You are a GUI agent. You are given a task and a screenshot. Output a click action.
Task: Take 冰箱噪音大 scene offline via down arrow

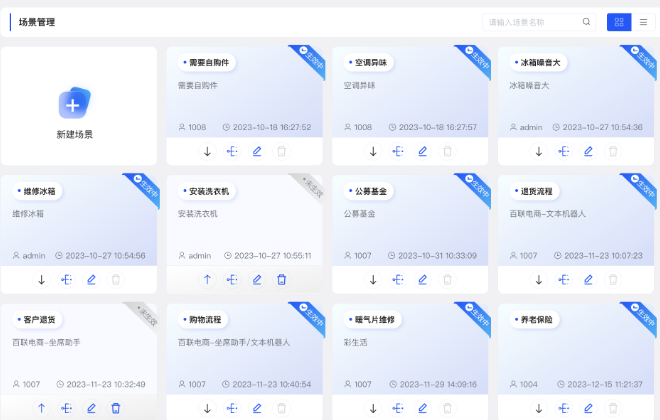tap(539, 151)
